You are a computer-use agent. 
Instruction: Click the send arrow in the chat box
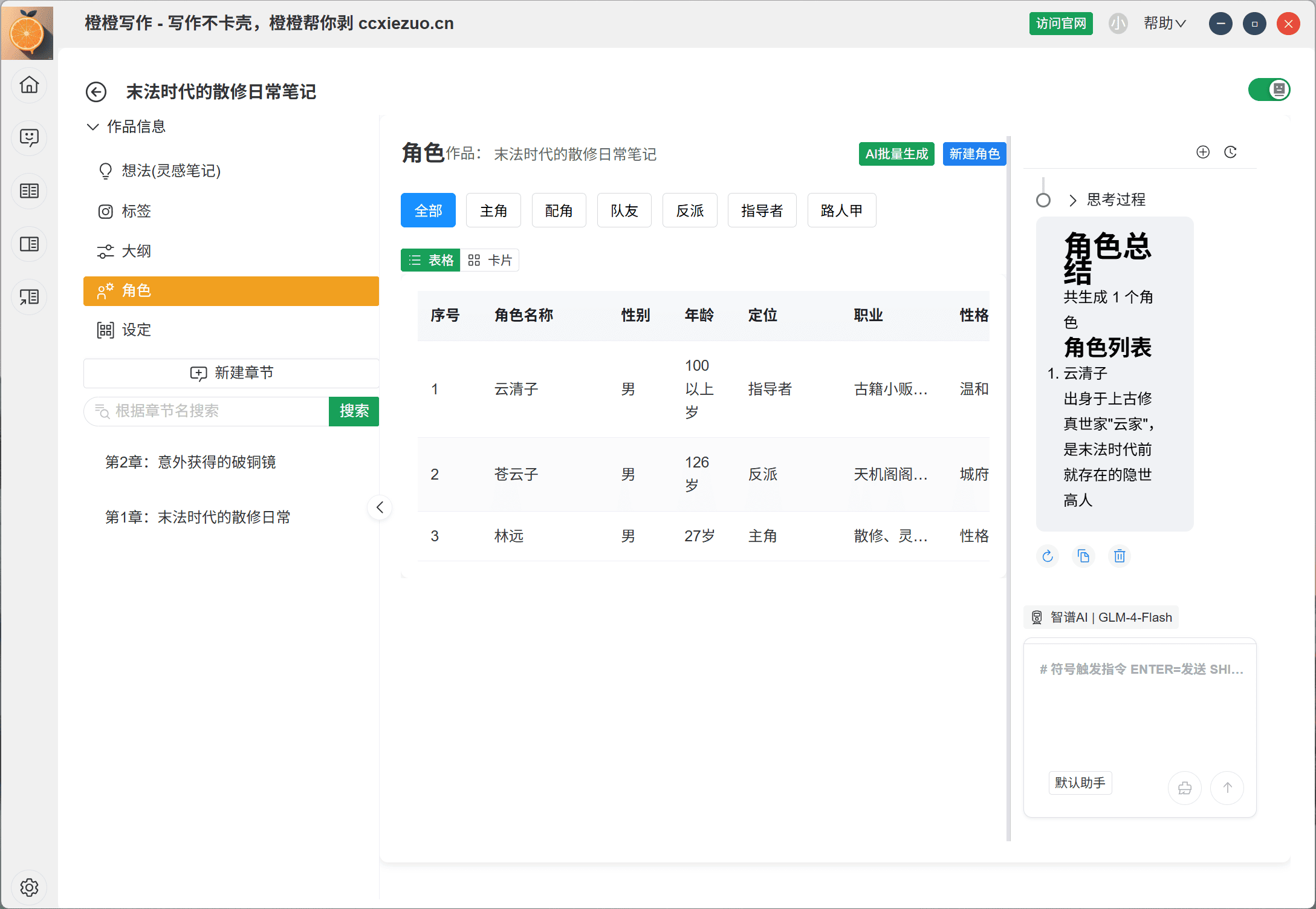click(x=1227, y=787)
